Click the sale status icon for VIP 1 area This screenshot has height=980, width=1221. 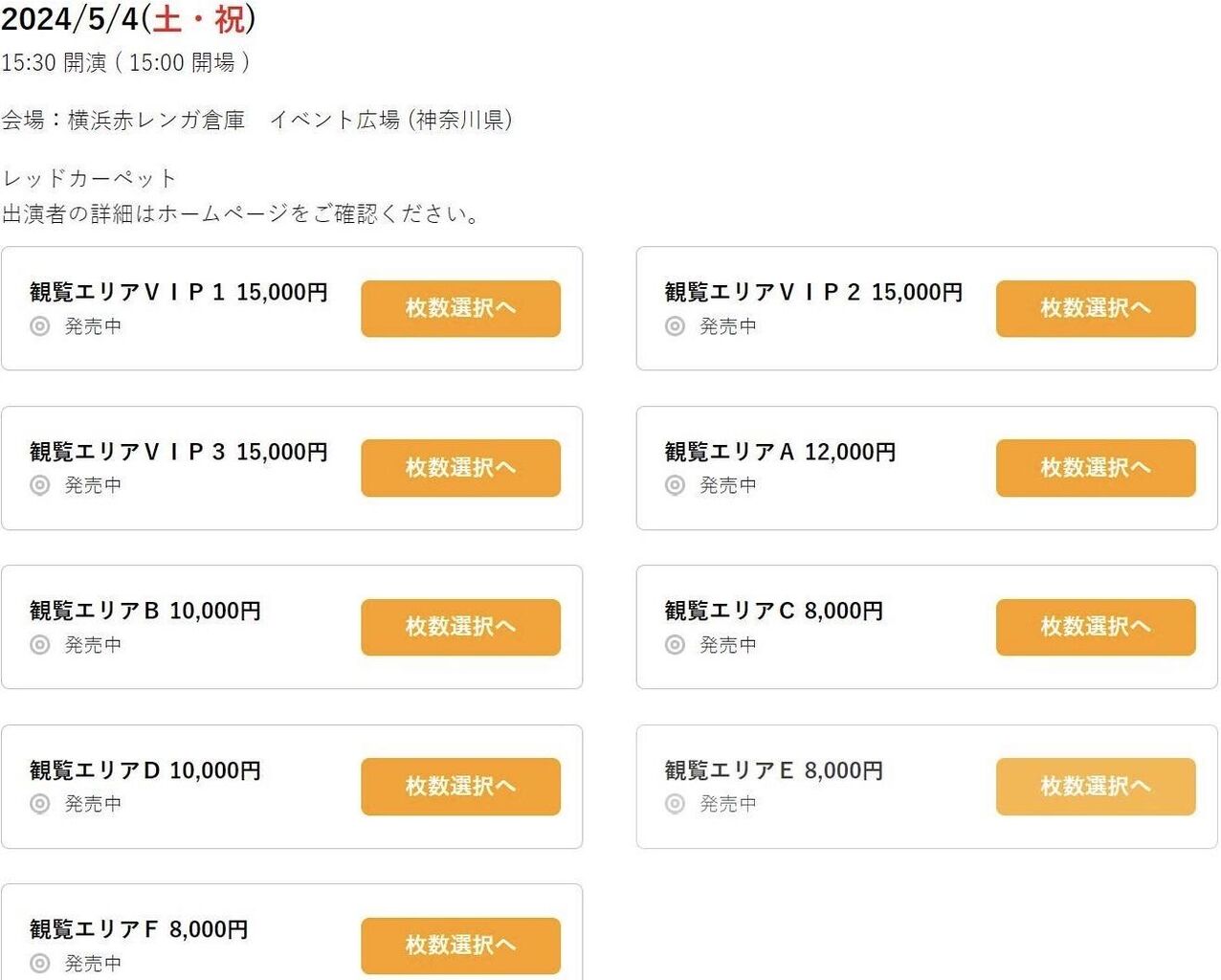point(40,326)
